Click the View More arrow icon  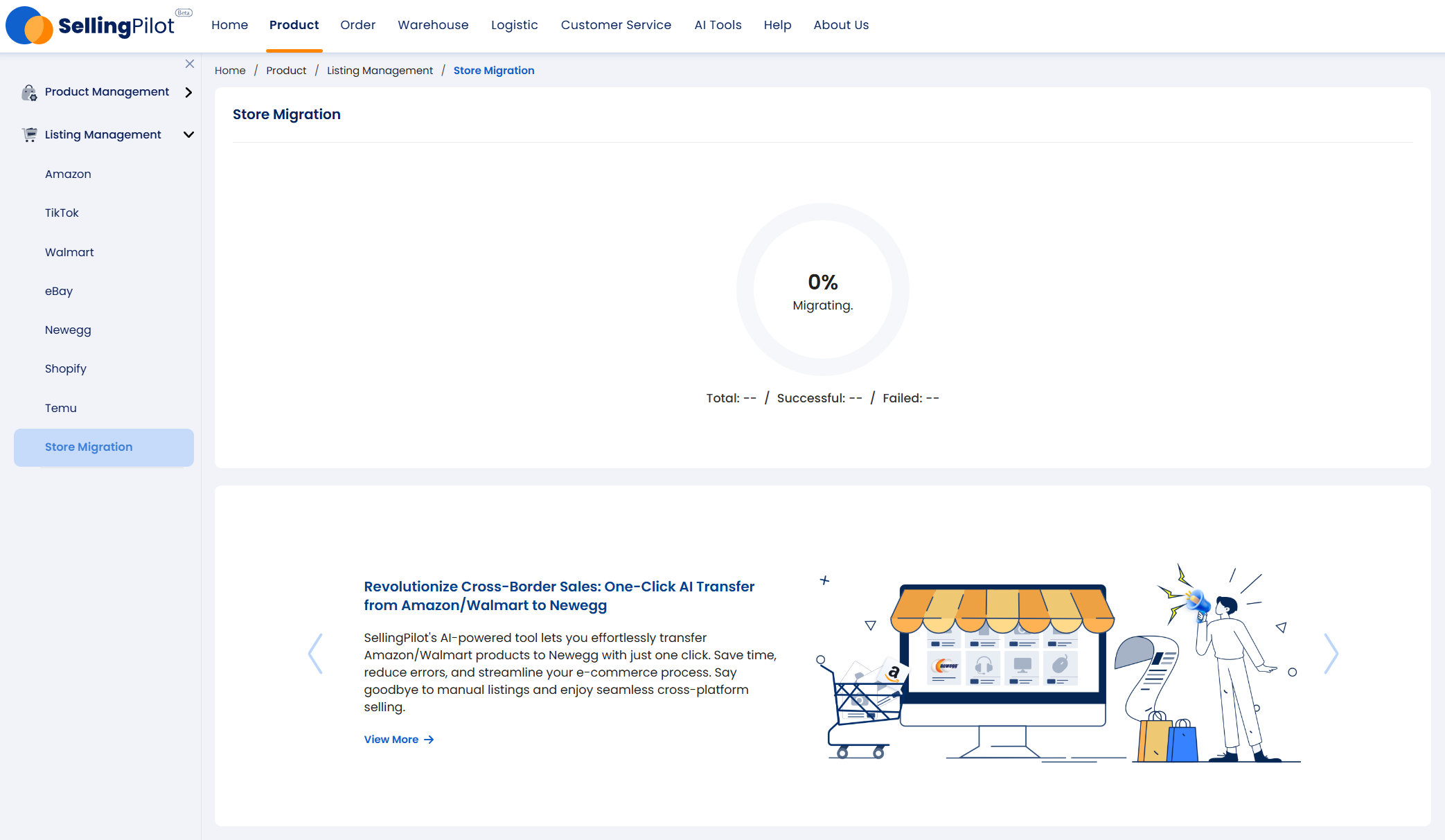(x=429, y=740)
